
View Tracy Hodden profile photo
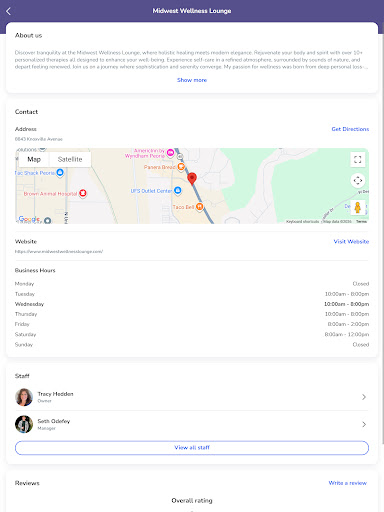pos(24,397)
